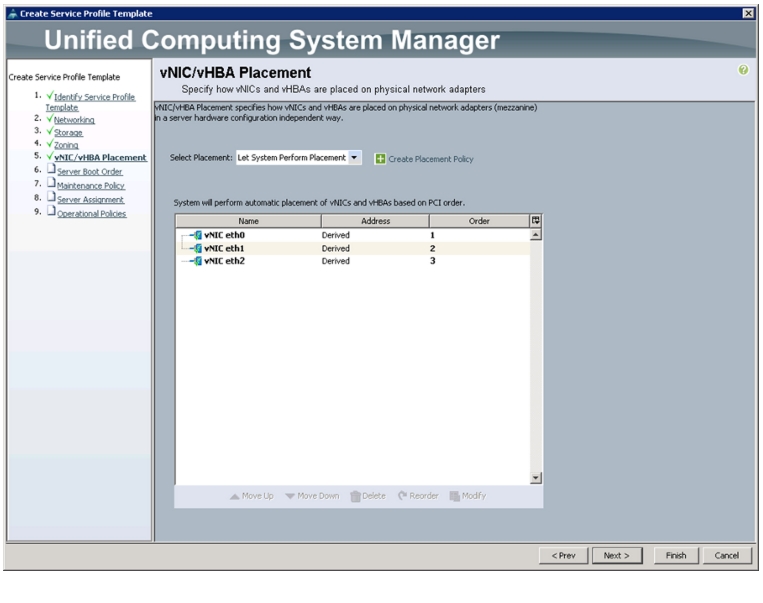Click the Next button

pyautogui.click(x=617, y=555)
